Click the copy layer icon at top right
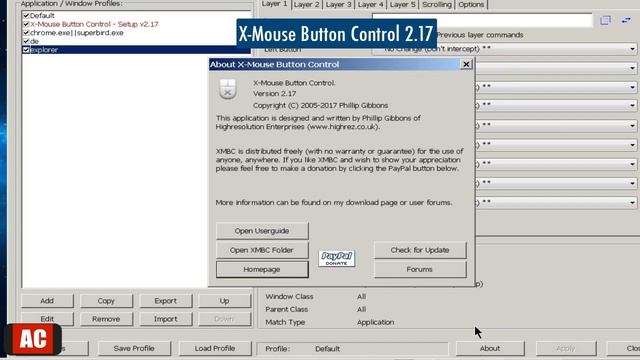640x360 pixels. pyautogui.click(x=605, y=20)
